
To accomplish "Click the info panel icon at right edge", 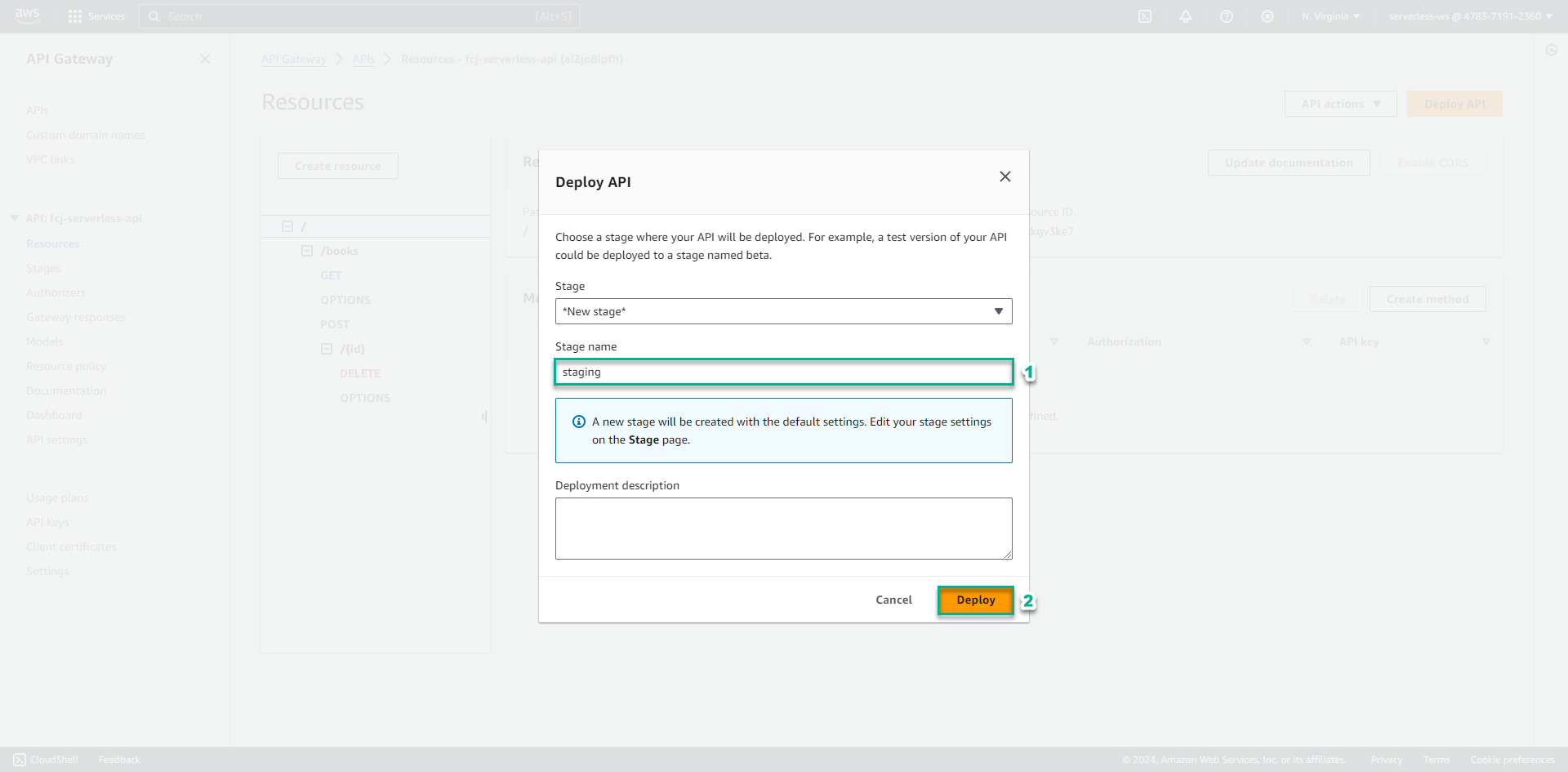I will 1552,50.
